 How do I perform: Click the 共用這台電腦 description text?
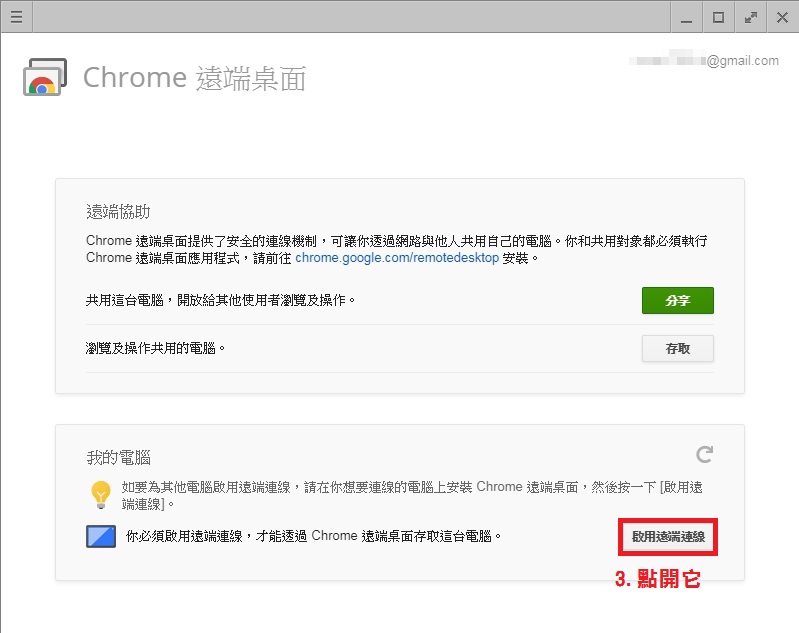click(221, 299)
